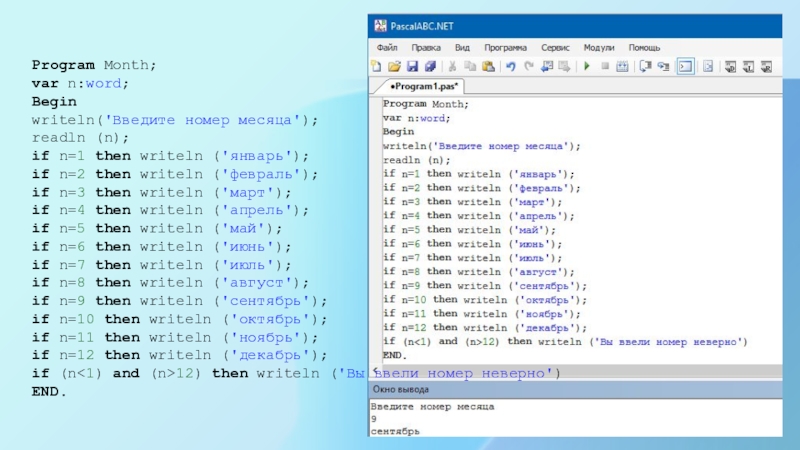Save the program with the floppy icon

pyautogui.click(x=412, y=66)
